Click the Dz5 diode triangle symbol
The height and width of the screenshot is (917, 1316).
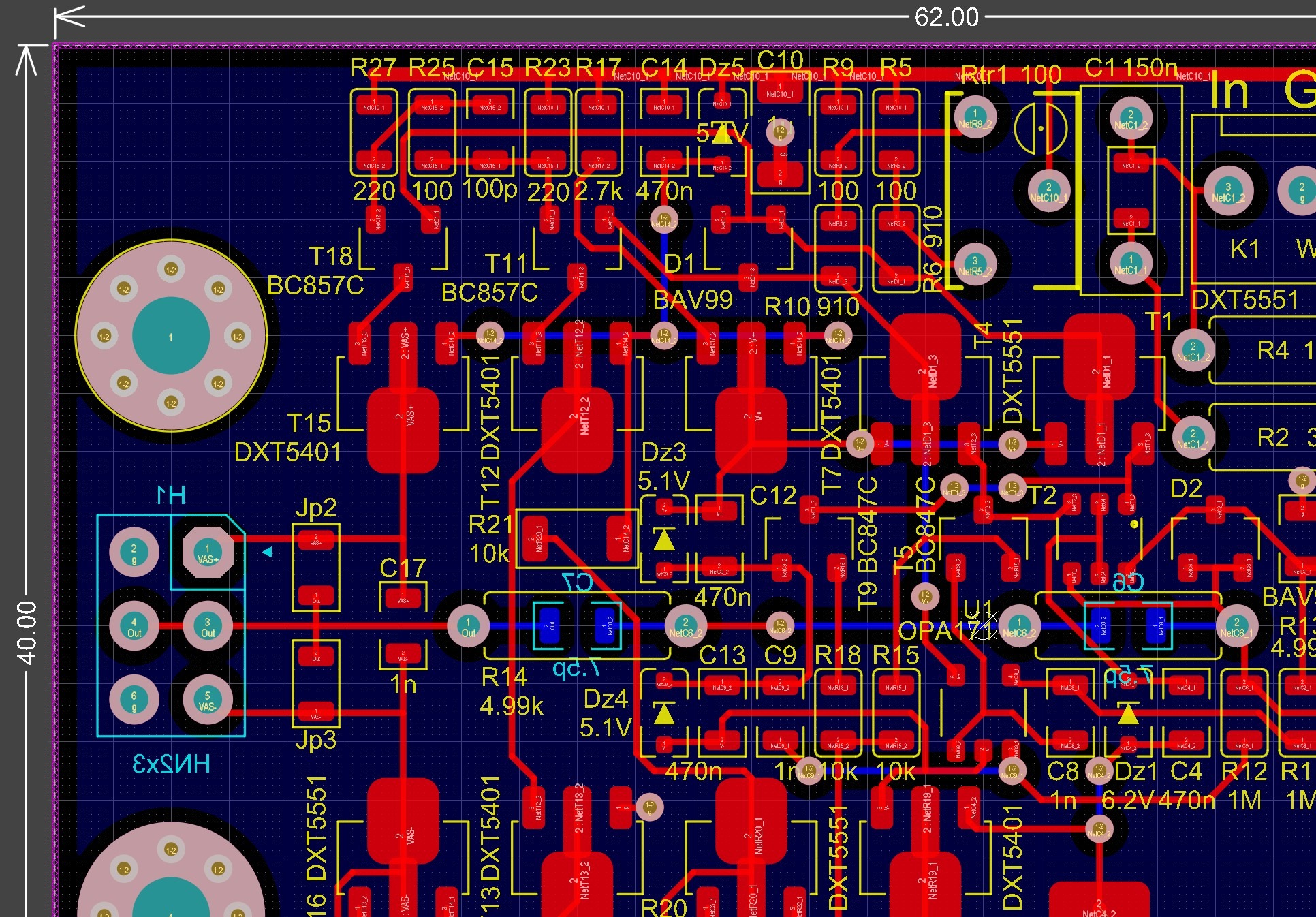pos(722,133)
